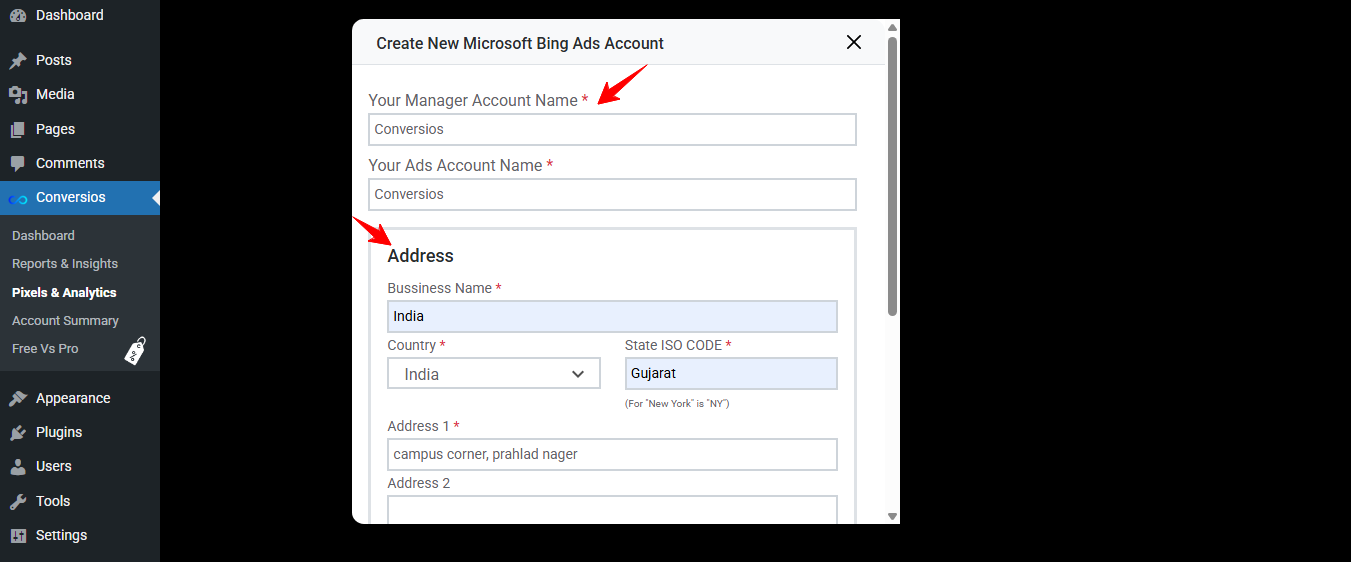Screen dimensions: 1351x562
Task: Click the Your Manager Account Name field
Action: [612, 129]
